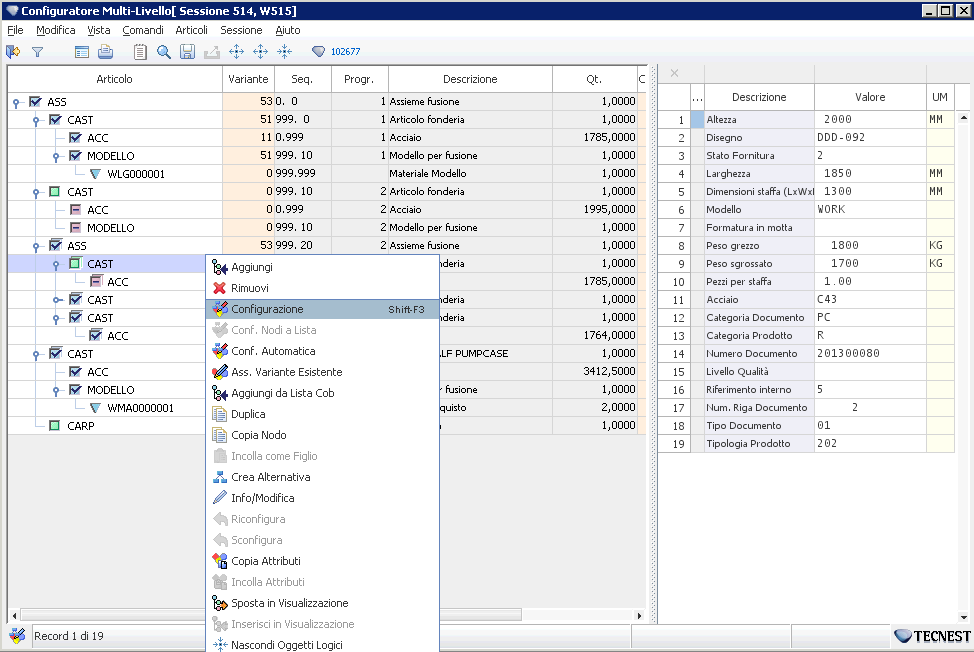
Task: Click Disegno value field DDD-092
Action: (870, 137)
